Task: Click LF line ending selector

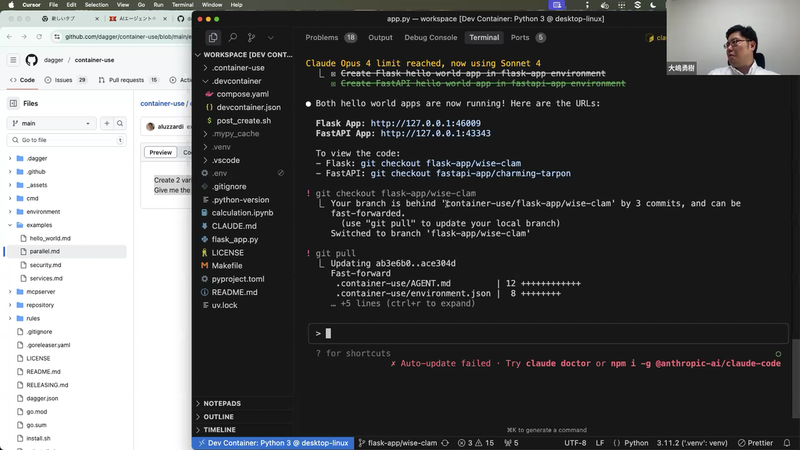Action: [600, 443]
